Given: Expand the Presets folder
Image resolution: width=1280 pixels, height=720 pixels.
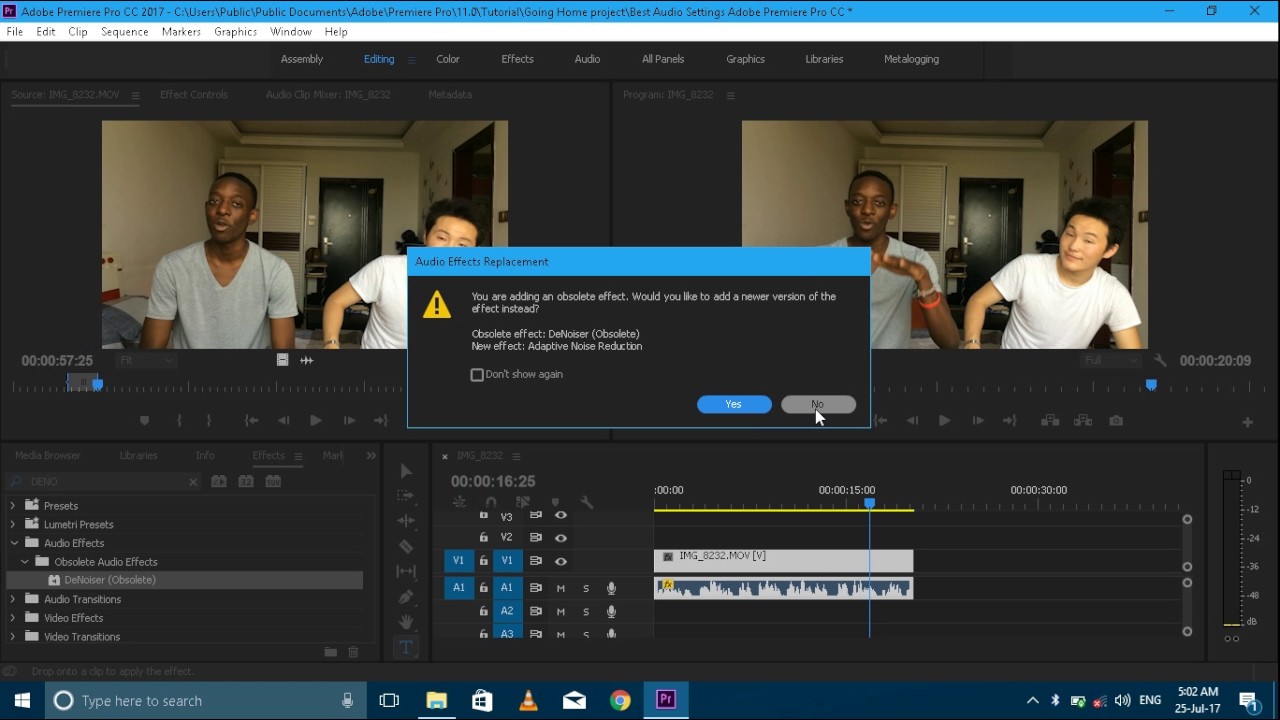Looking at the screenshot, I should point(13,506).
